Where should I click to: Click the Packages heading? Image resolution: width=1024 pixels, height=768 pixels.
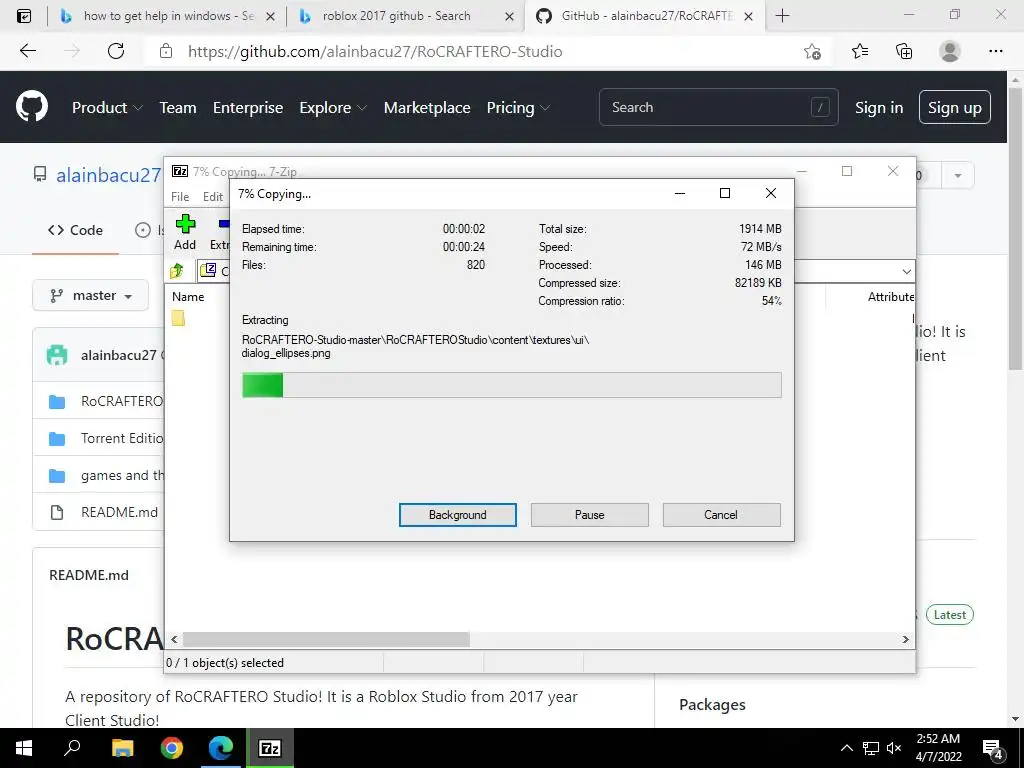pos(712,705)
